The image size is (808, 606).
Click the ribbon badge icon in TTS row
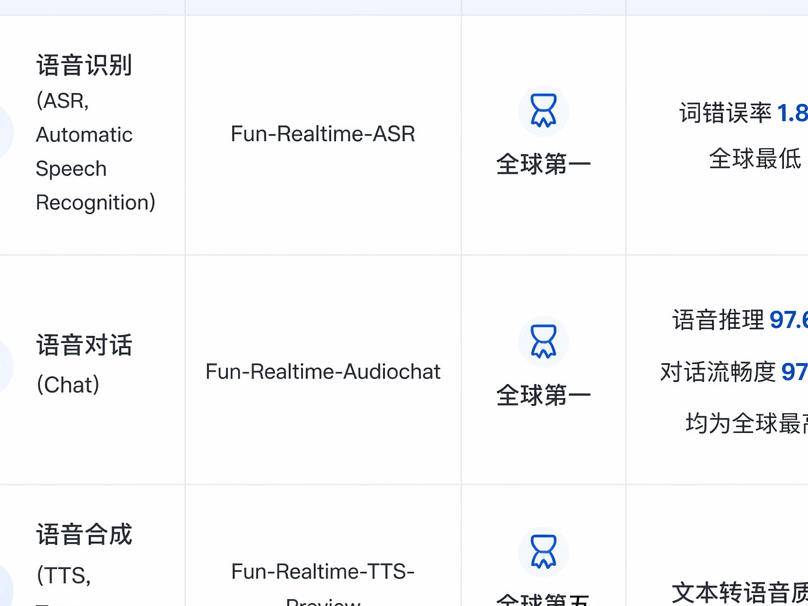click(x=544, y=552)
